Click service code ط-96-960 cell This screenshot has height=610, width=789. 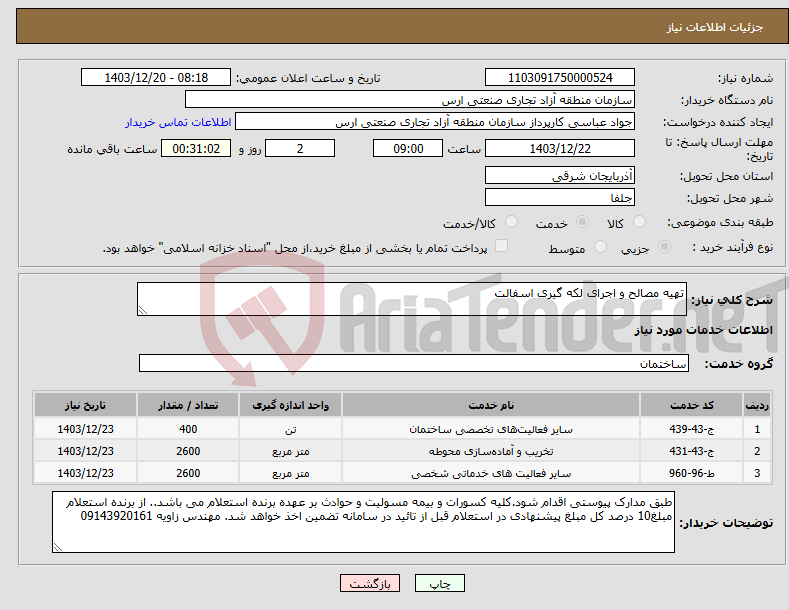pos(691,473)
